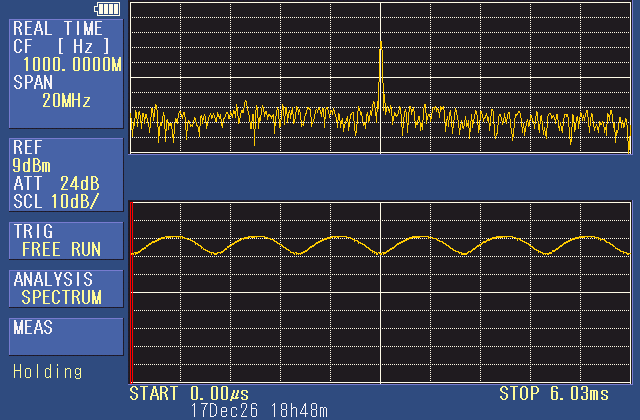Switch the SPECTRUM analysis type
This screenshot has width=640, height=420.
(x=62, y=297)
